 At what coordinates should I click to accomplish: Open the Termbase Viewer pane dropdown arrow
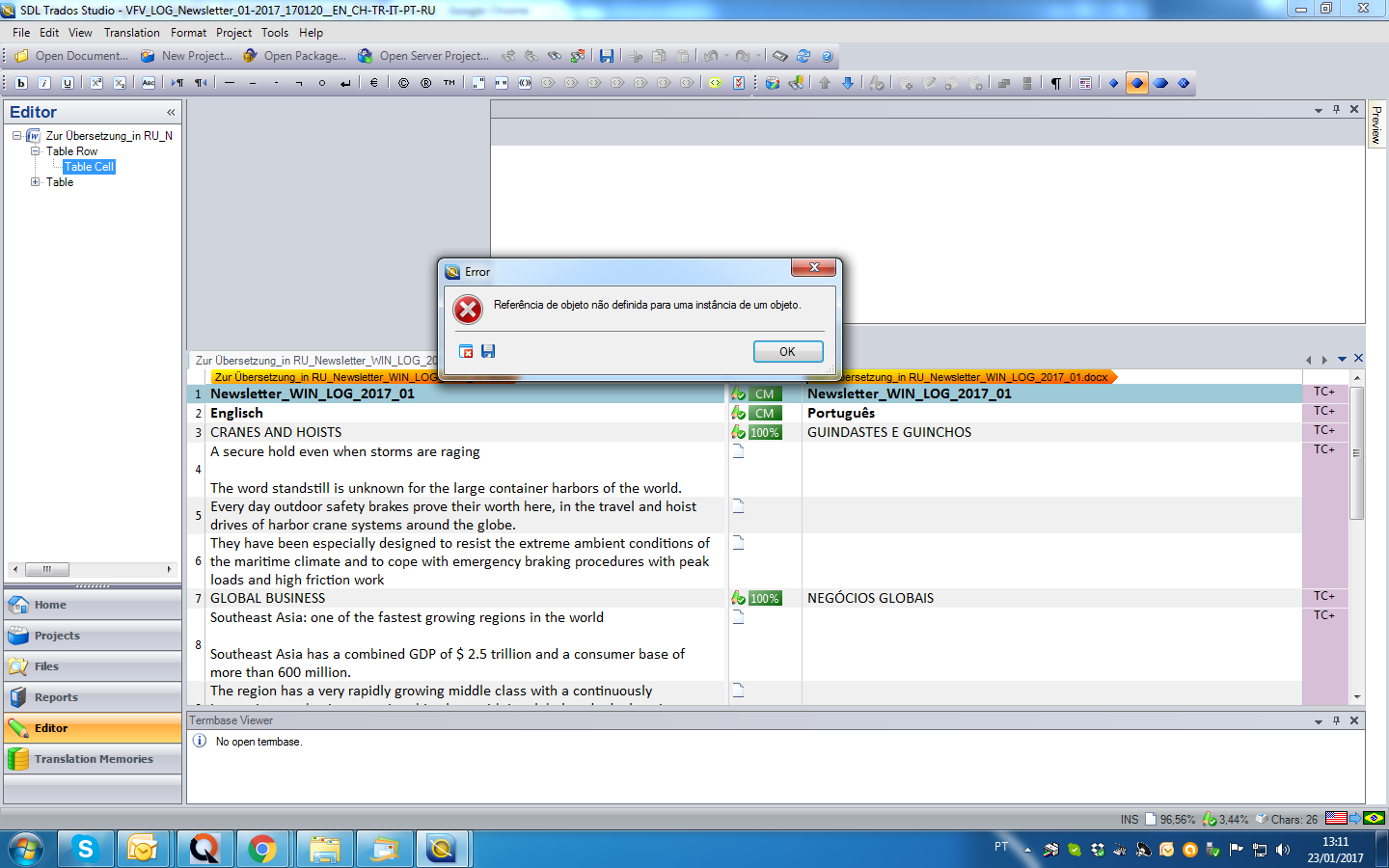pos(1318,720)
